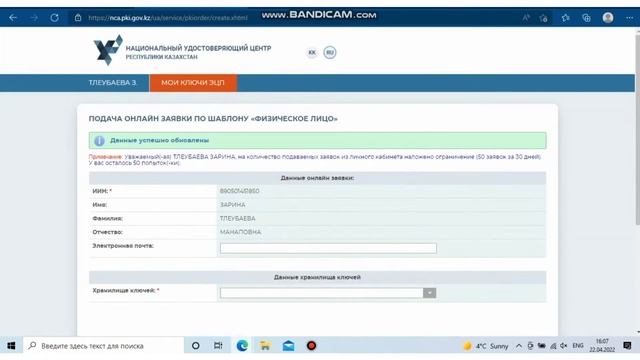Open the МОИ КЛЮЧИ ЭЦП tab
The image size is (640, 360).
(193, 83)
